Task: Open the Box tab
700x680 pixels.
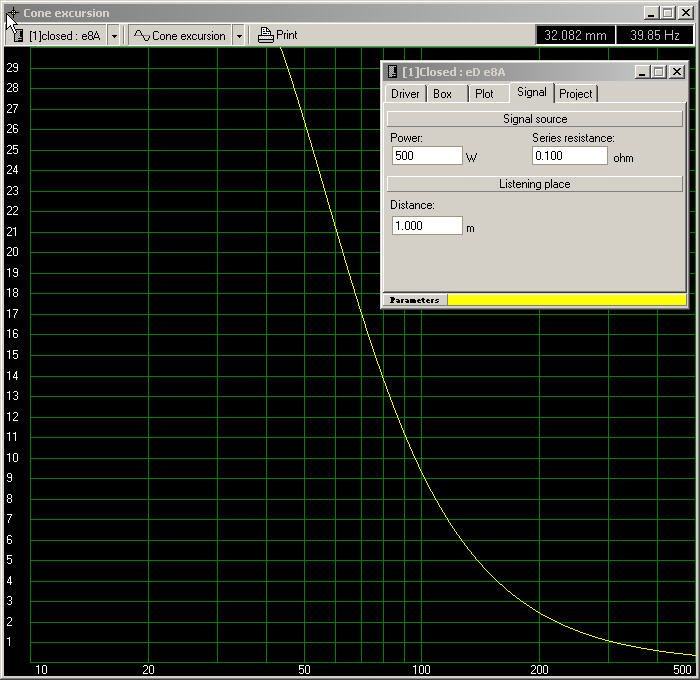Action: point(442,94)
